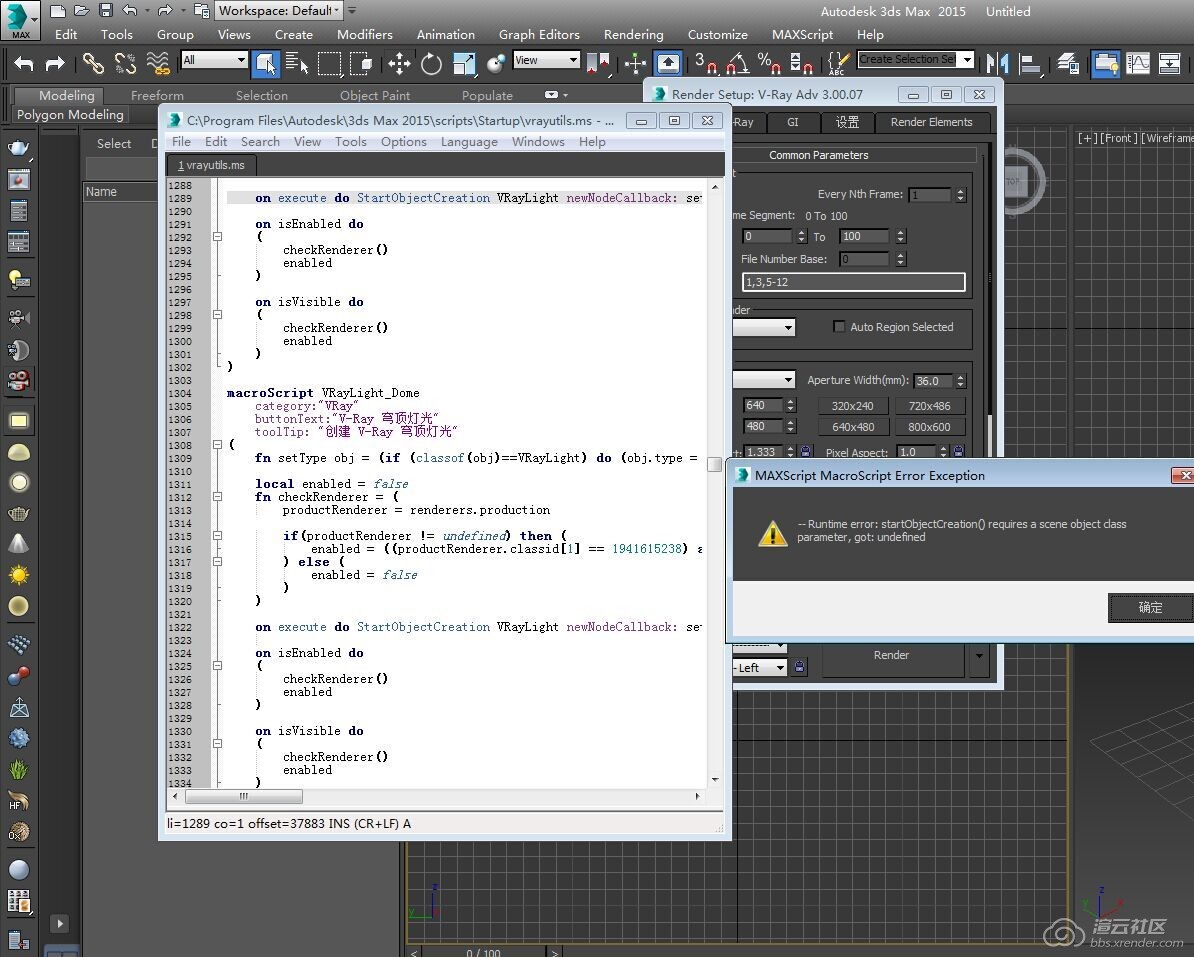Activate the Select and Move tool
Screen dimensions: 1194x957
[x=399, y=63]
